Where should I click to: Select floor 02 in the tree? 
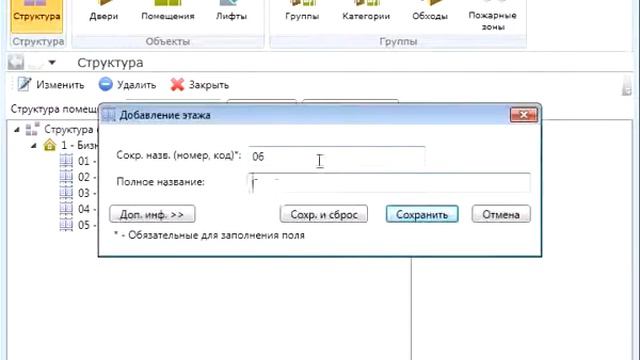point(78,177)
